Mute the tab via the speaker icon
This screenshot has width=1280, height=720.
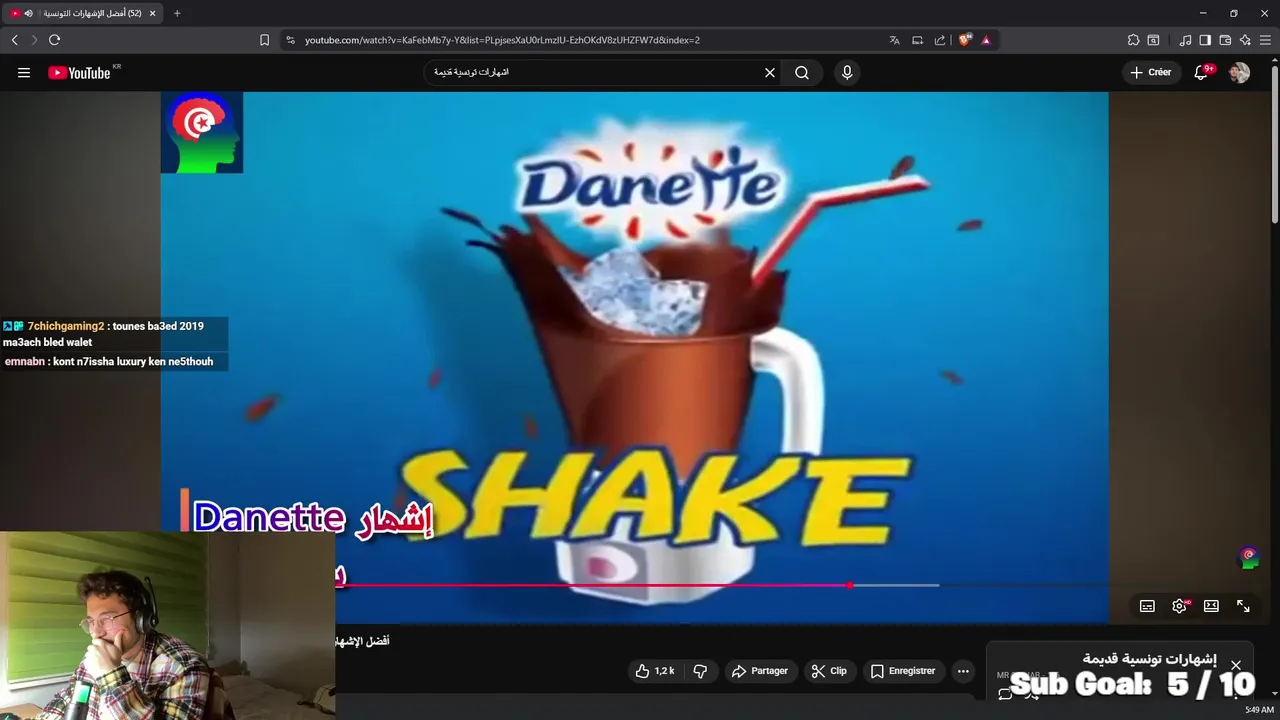28,13
